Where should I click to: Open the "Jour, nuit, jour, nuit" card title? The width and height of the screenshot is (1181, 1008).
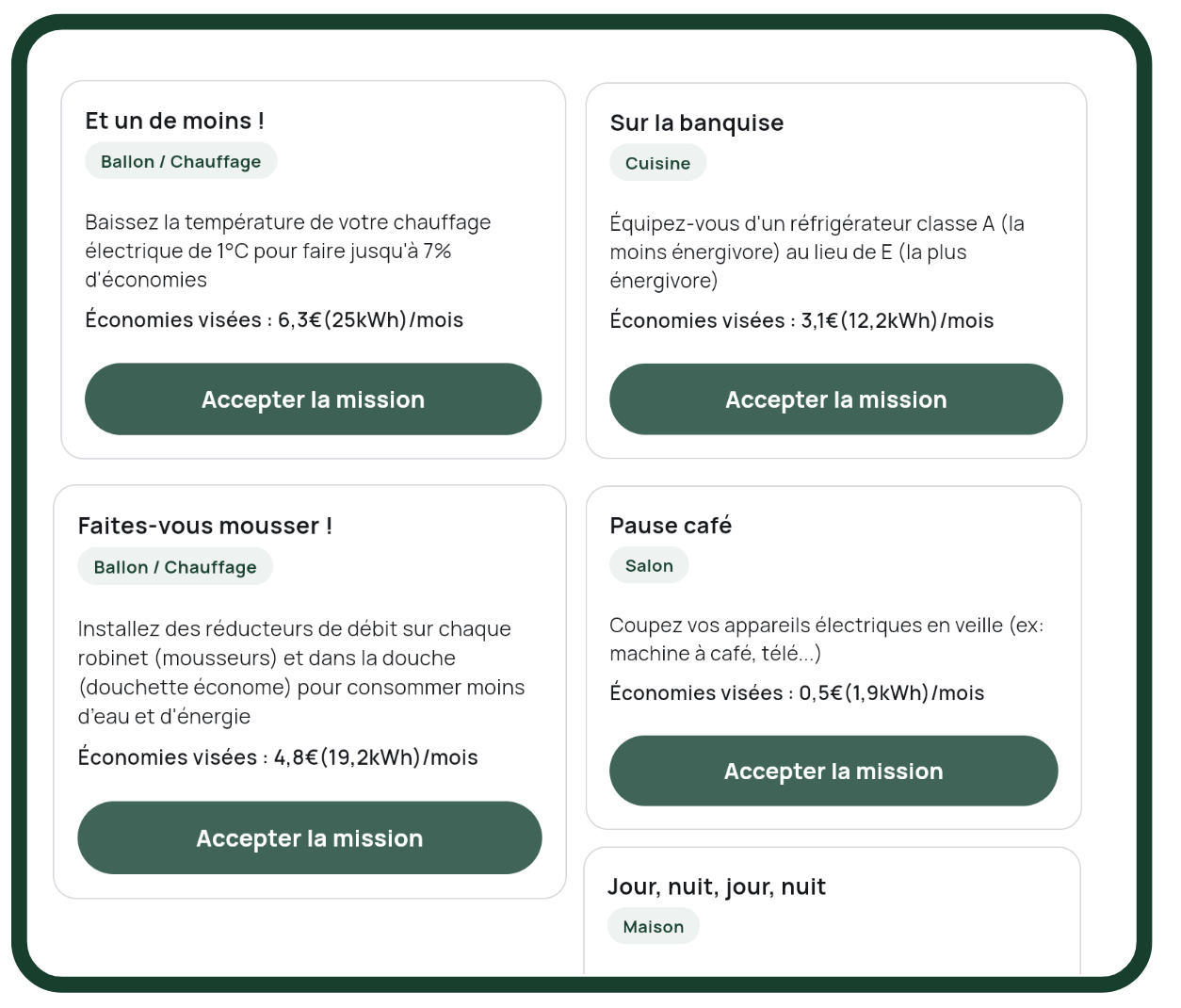(x=716, y=886)
